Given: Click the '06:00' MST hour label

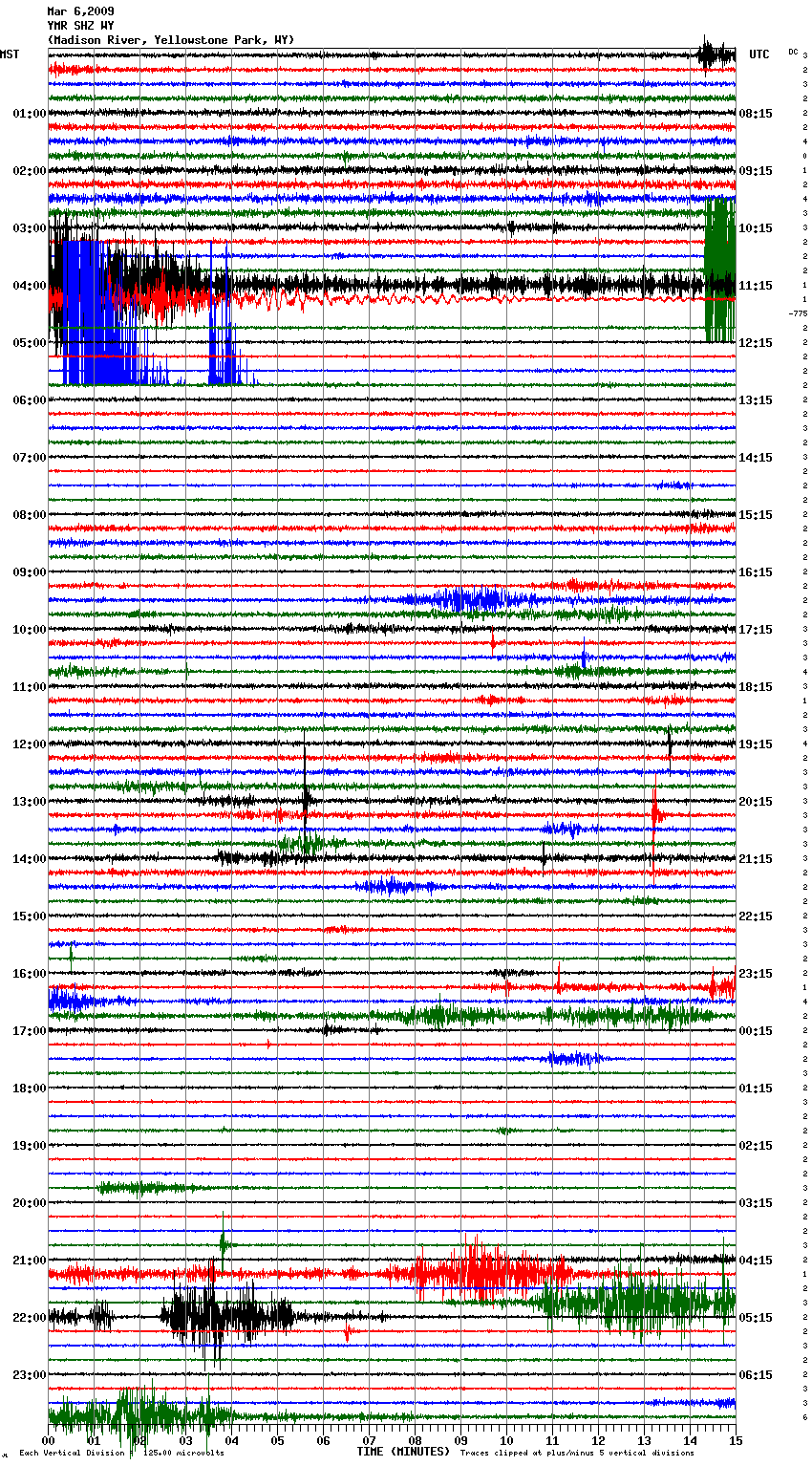Looking at the screenshot, I should (x=29, y=400).
